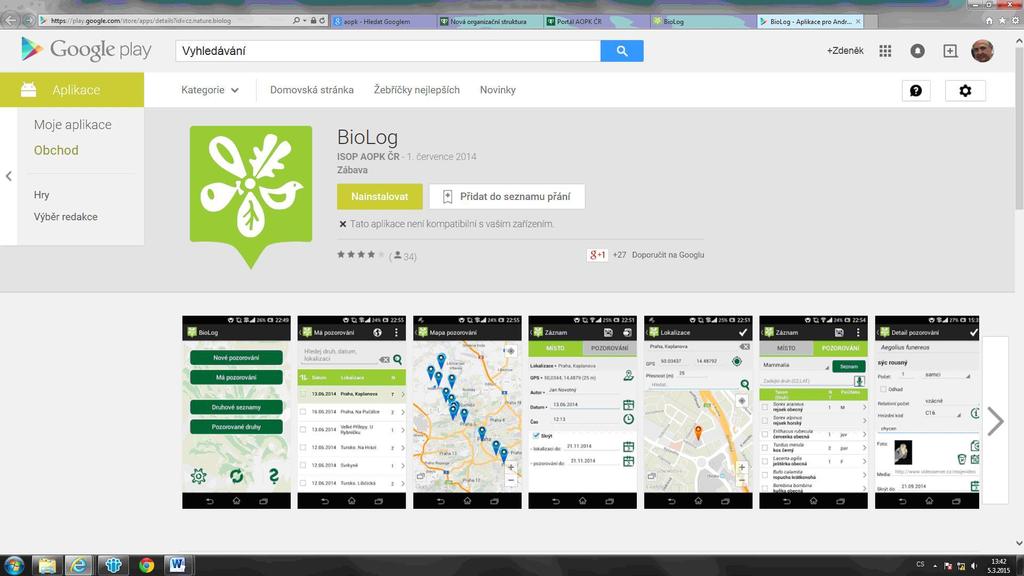Viewport: 1024px width, 576px height.
Task: Launch Chrome from the taskbar
Action: click(146, 565)
